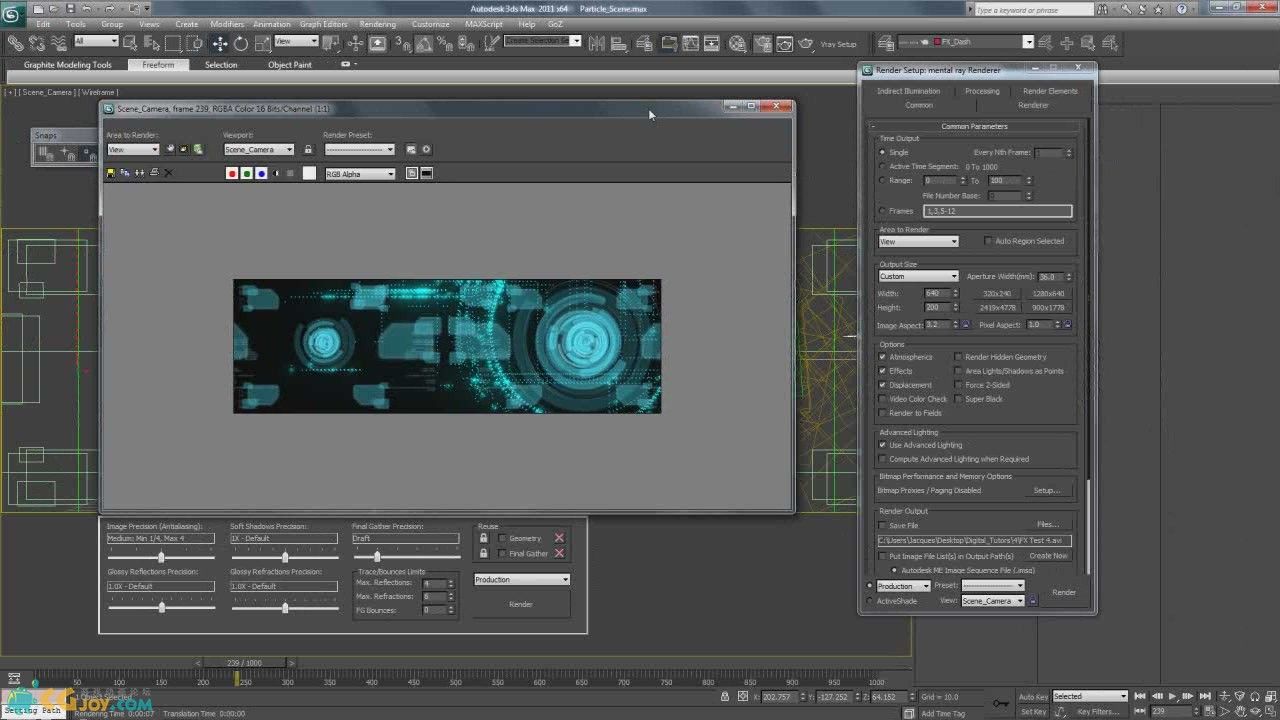Open the Modifiers menu
The image size is (1280, 720).
tap(227, 24)
